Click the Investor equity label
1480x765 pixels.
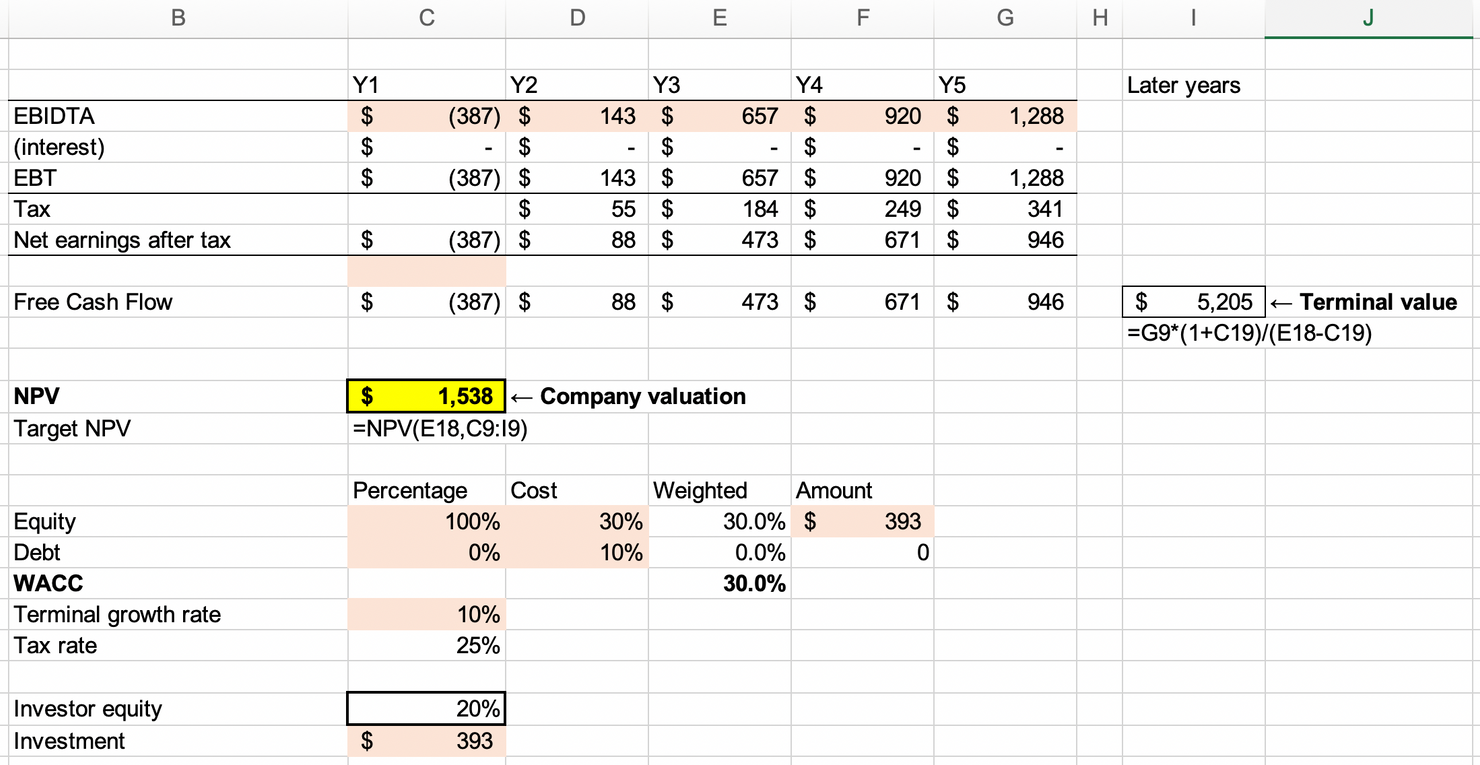[x=88, y=709]
